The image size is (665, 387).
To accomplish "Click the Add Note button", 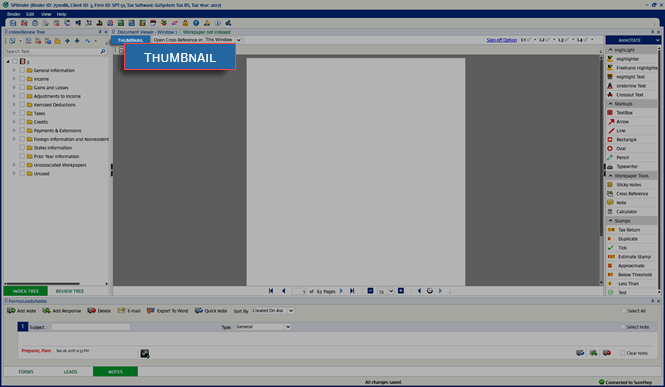I will point(22,311).
